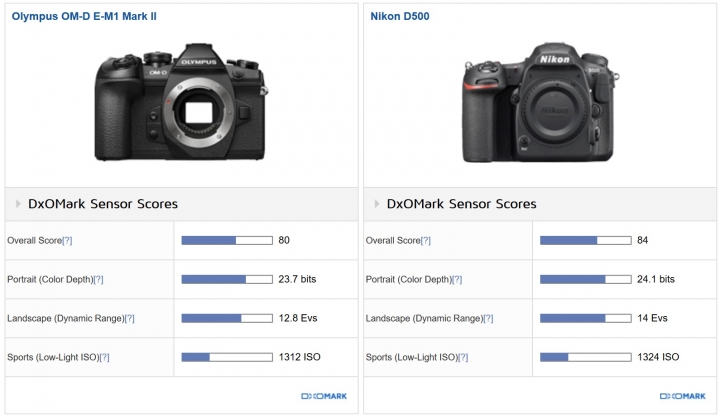
Task: Open Sports Low-Light ISO help [?] for Nikon
Action: coord(463,357)
